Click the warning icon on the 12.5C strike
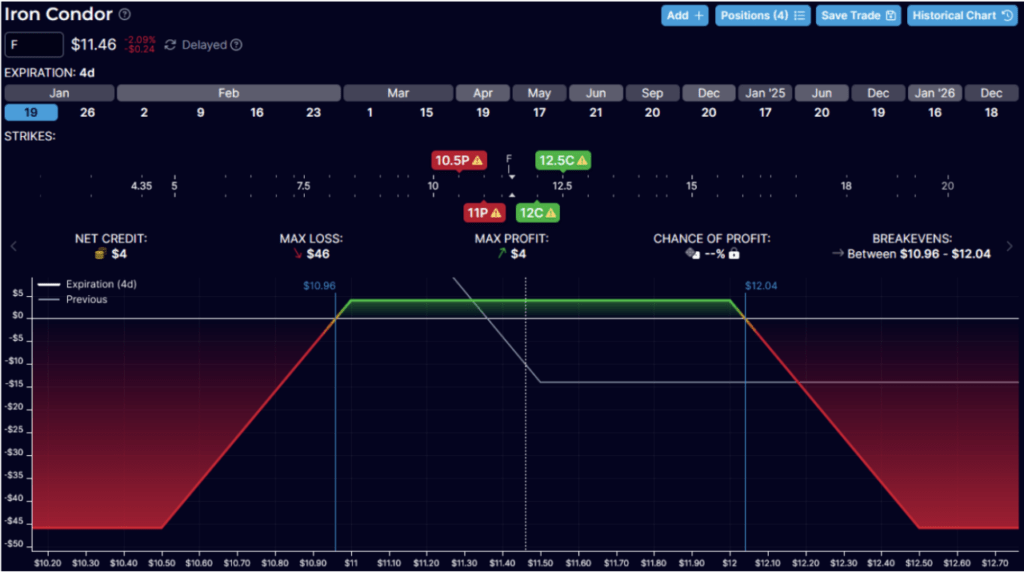This screenshot has height=572, width=1024. [581, 160]
